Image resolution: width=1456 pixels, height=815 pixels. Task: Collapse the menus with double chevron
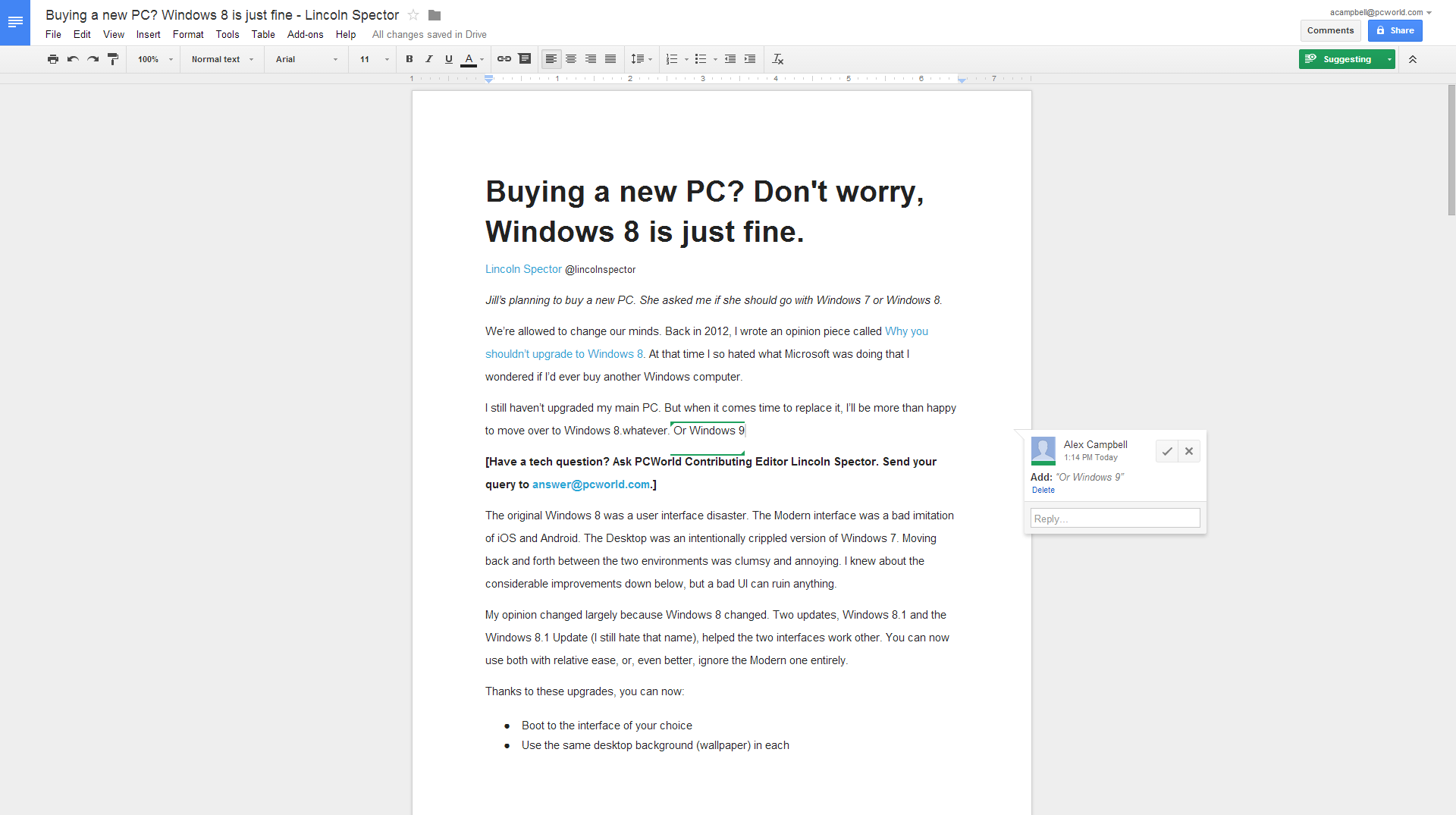coord(1413,59)
